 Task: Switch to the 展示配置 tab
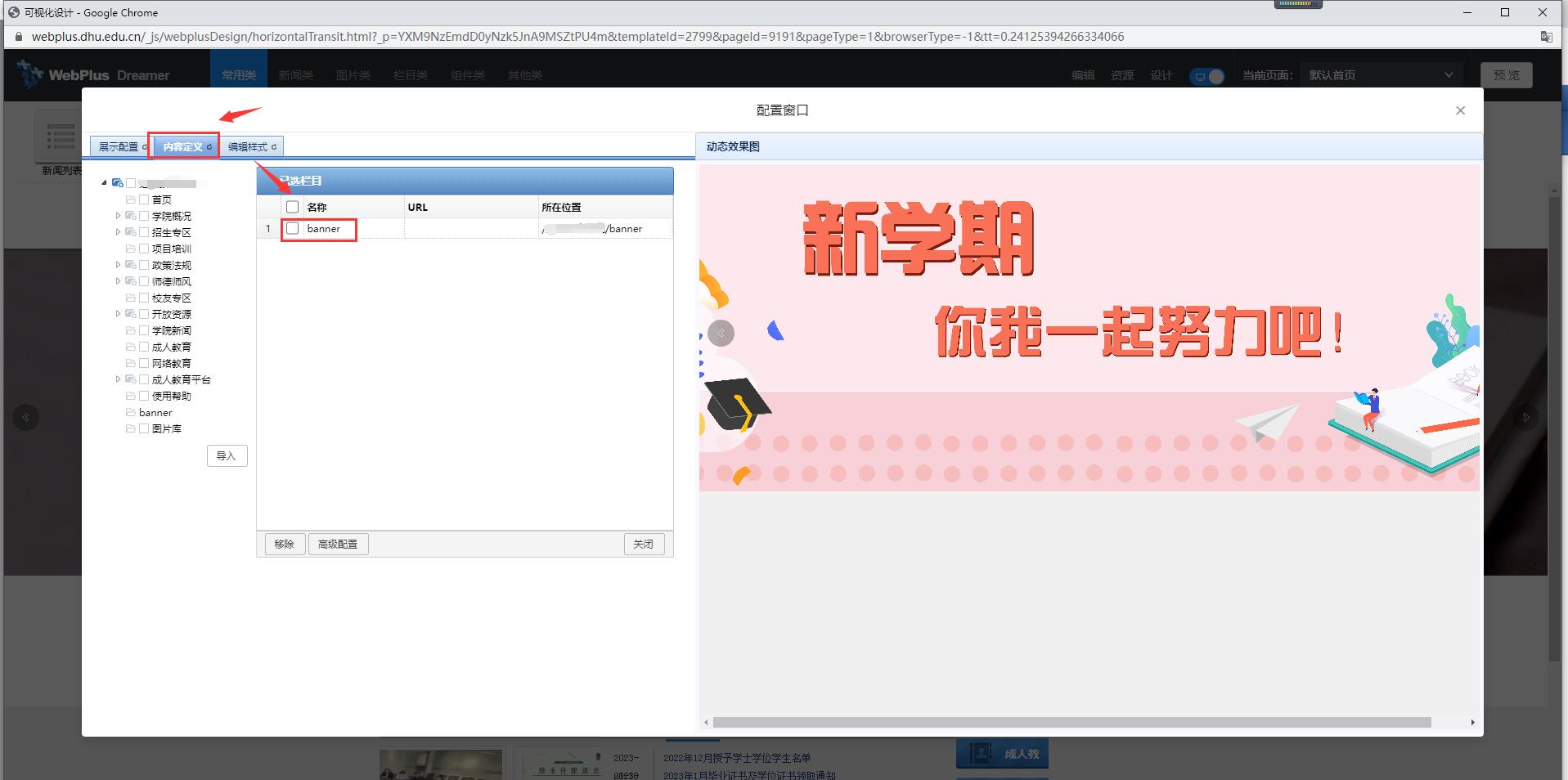(118, 147)
